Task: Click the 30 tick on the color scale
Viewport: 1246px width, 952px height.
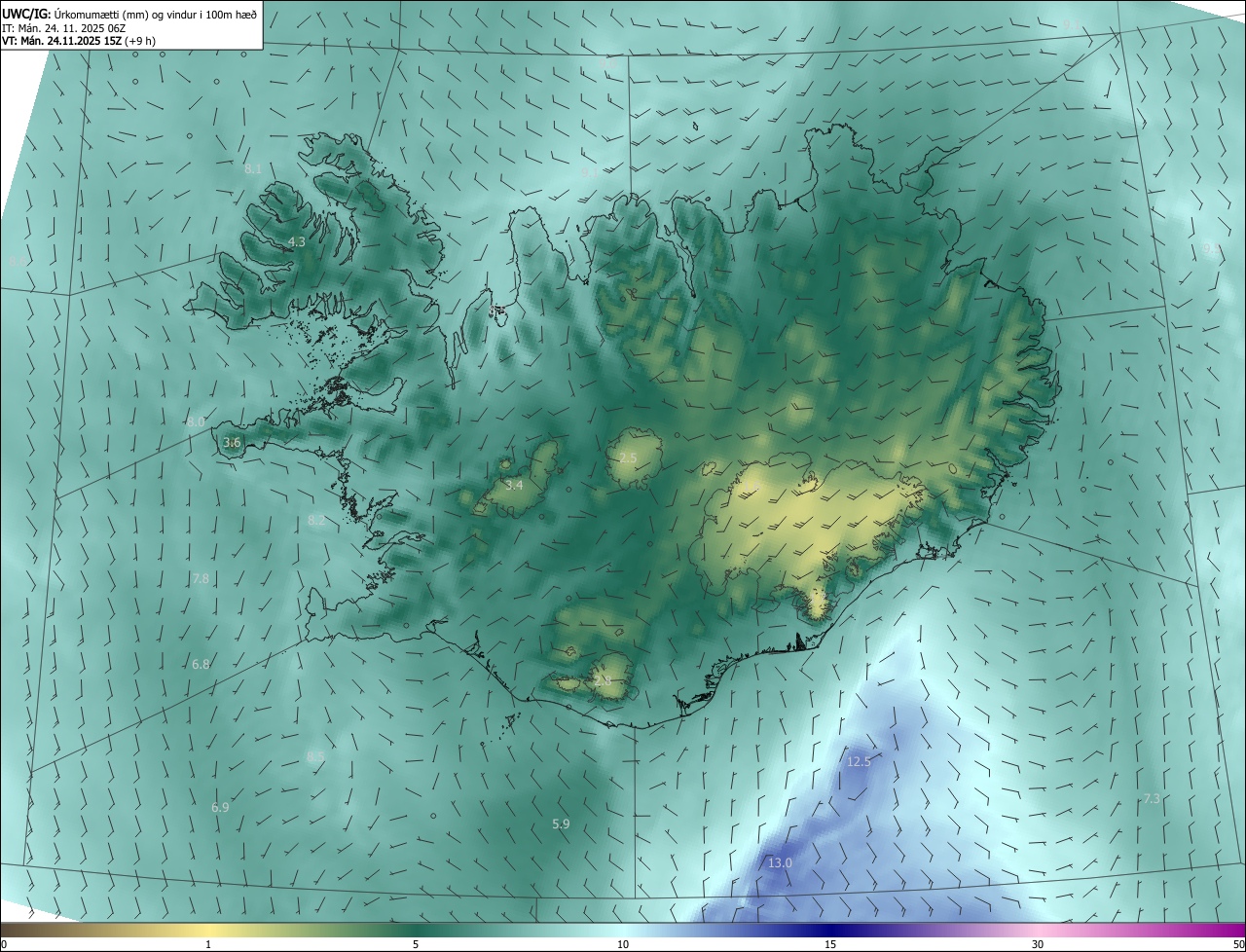Action: point(1038,944)
